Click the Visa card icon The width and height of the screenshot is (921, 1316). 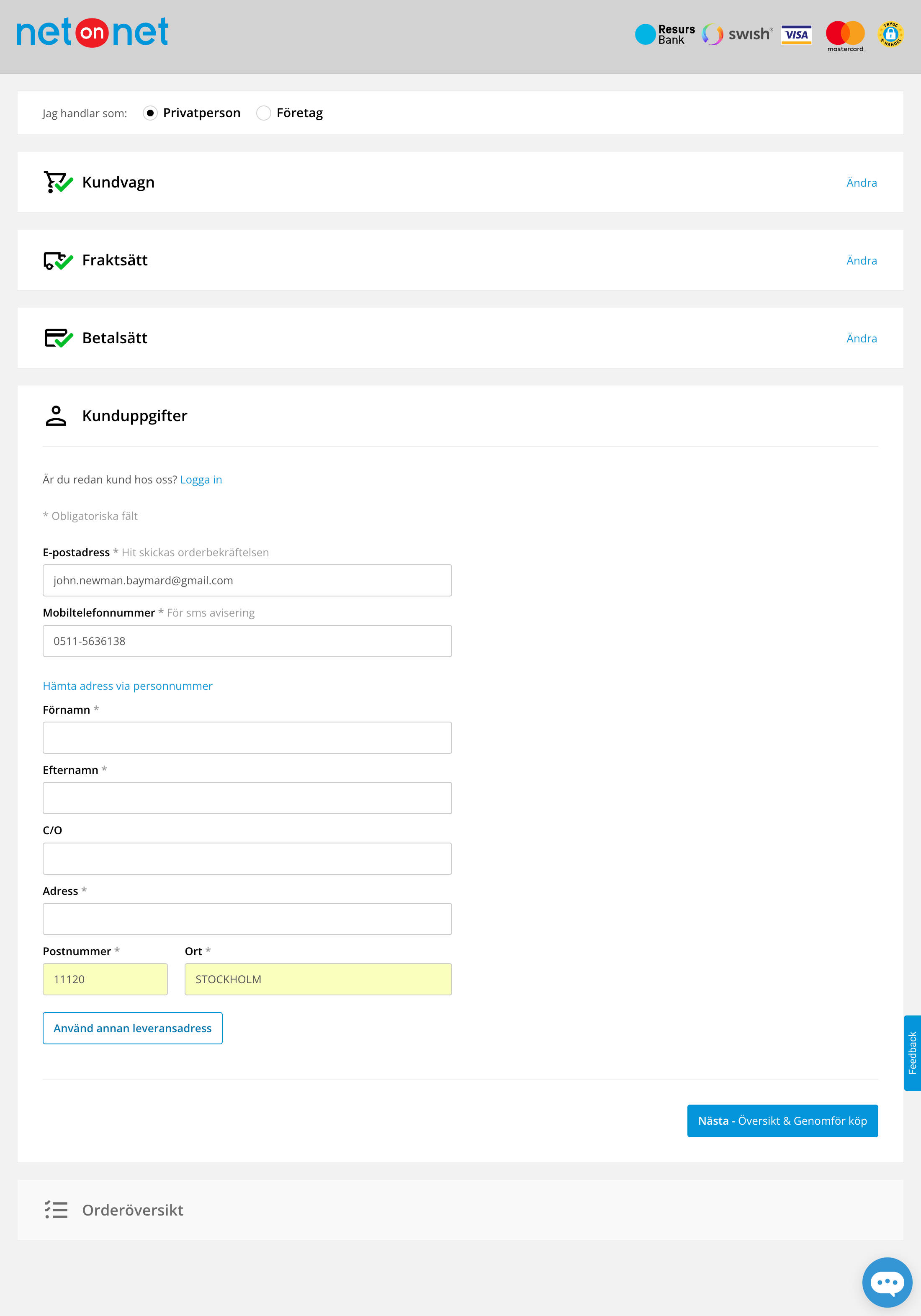pos(796,34)
